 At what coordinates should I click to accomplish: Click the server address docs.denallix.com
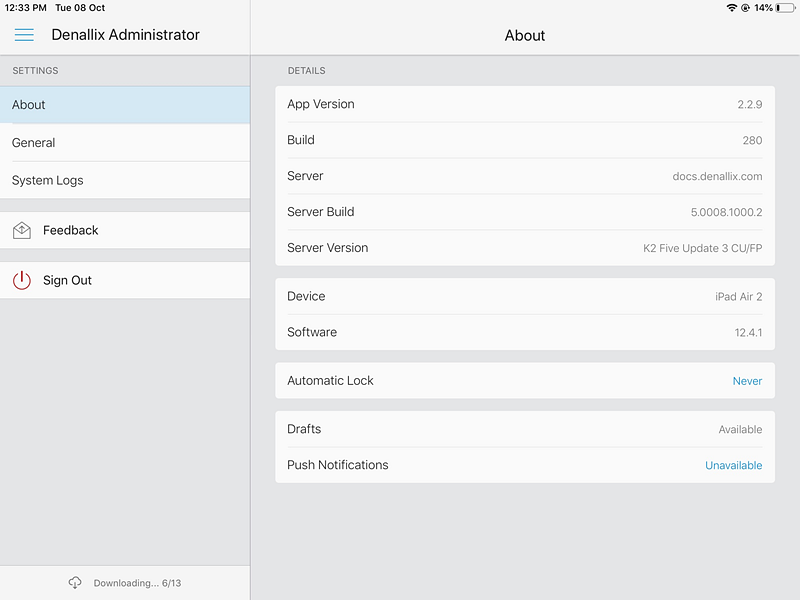pyautogui.click(x=717, y=177)
